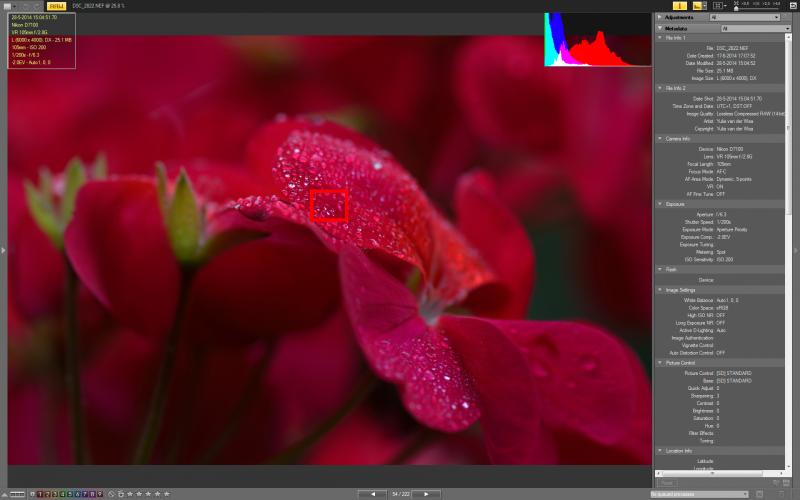This screenshot has width=800, height=500.
Task: Select the Device Nikon D7100 row
Action: pos(720,149)
